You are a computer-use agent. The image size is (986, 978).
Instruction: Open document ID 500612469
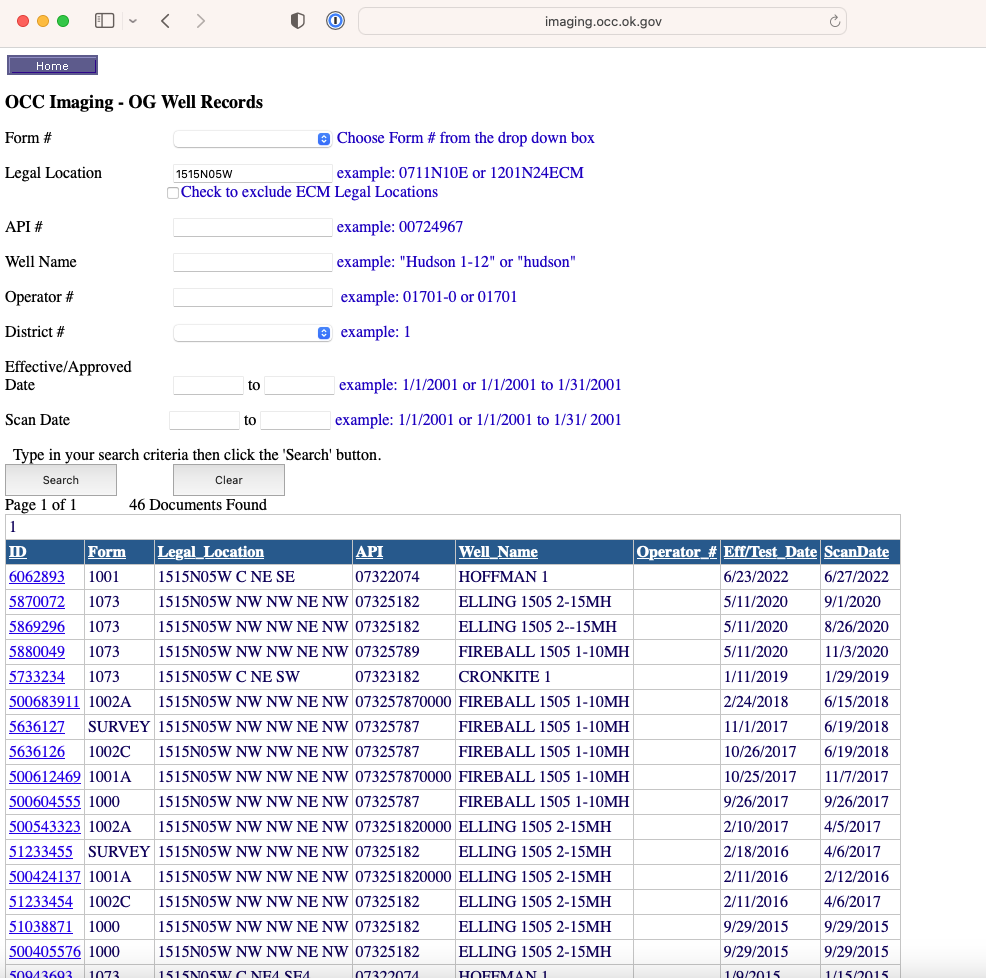[45, 777]
